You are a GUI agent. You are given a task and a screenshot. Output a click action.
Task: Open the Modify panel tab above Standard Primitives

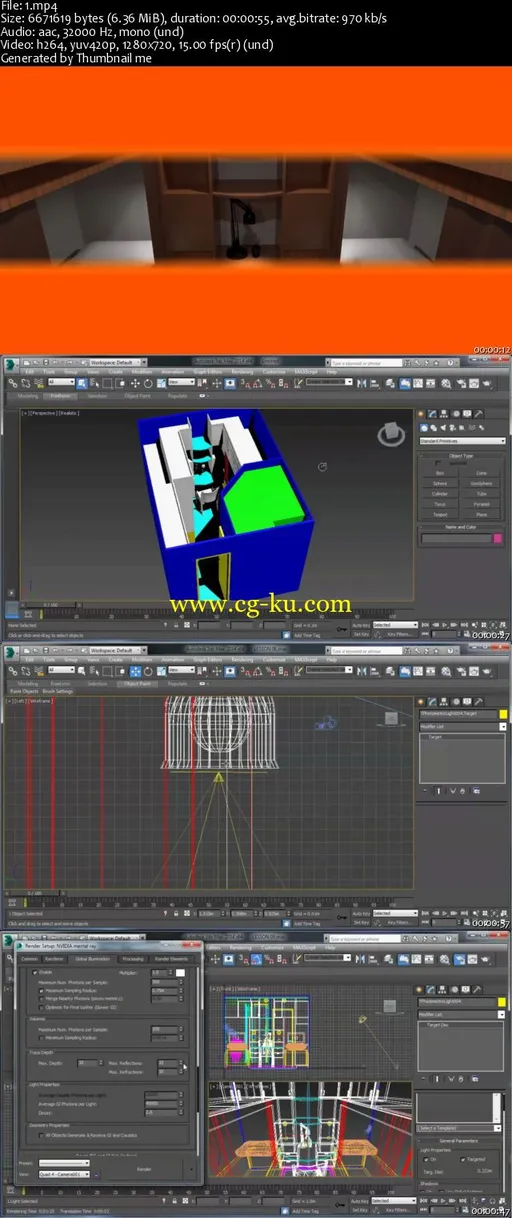432,414
